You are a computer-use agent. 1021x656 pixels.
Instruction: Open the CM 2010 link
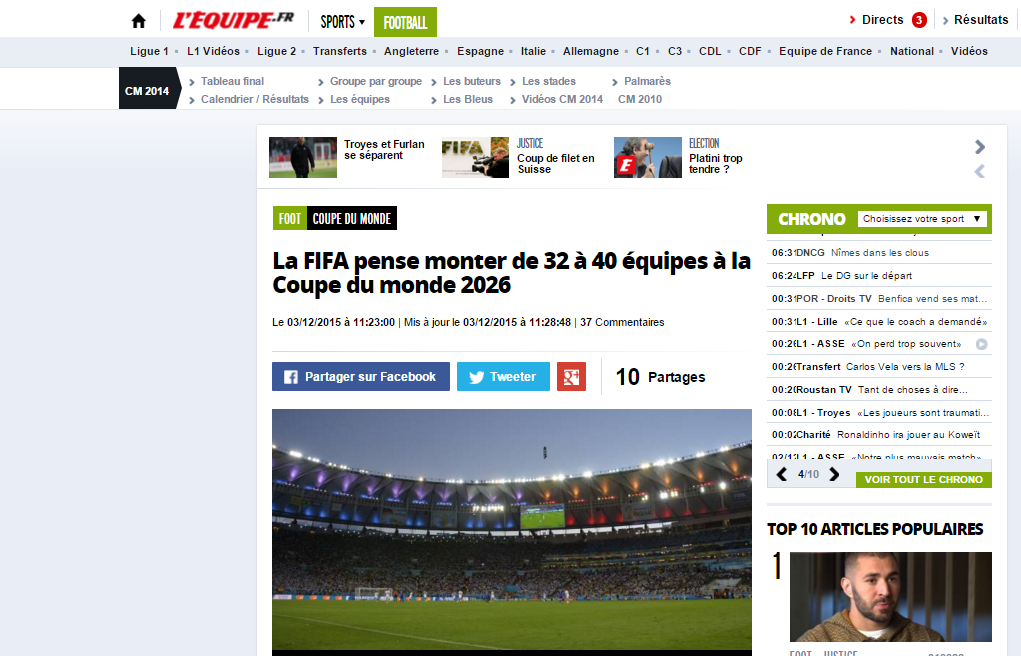coord(640,100)
